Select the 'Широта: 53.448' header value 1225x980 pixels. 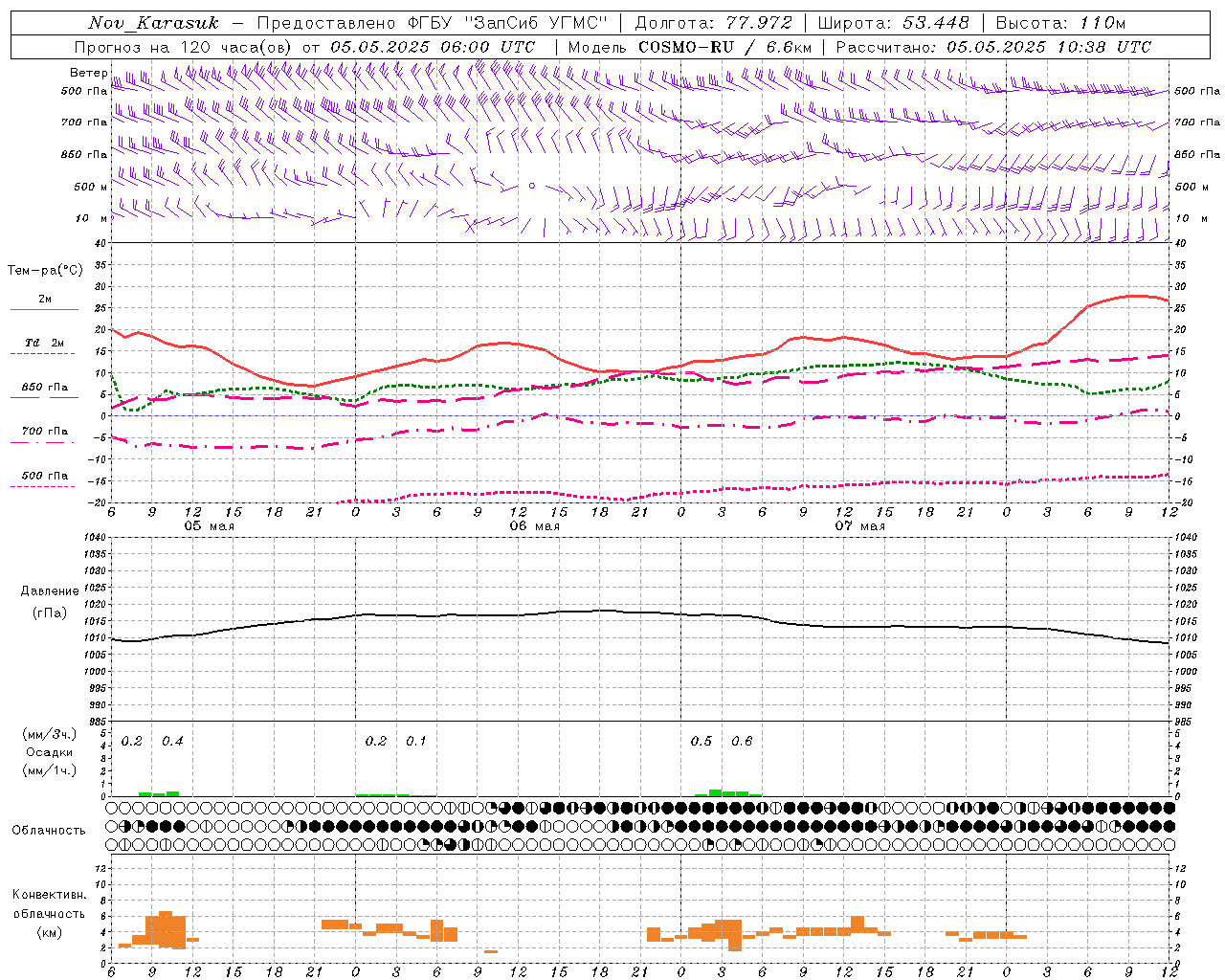tap(894, 23)
